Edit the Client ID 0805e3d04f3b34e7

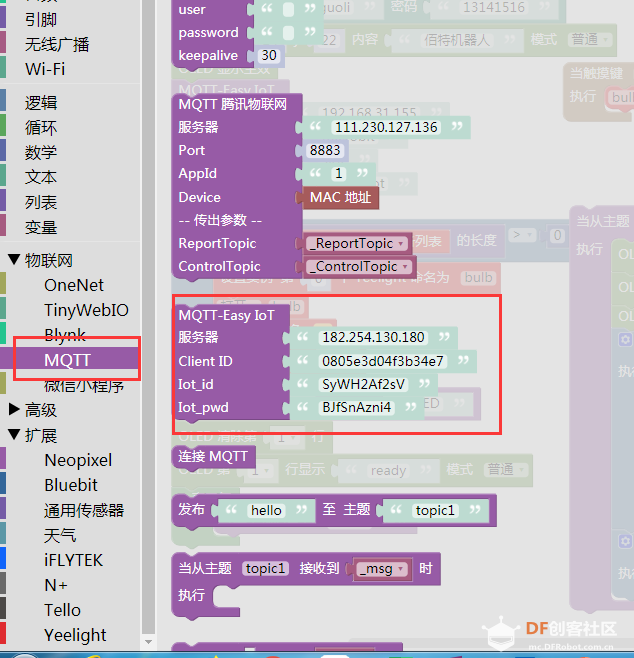coord(383,361)
